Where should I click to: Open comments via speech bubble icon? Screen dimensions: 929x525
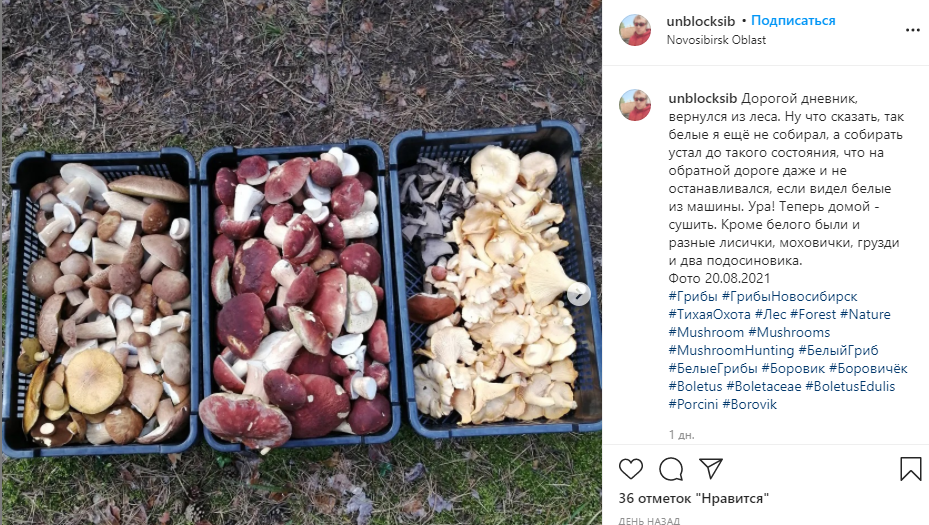tap(671, 469)
